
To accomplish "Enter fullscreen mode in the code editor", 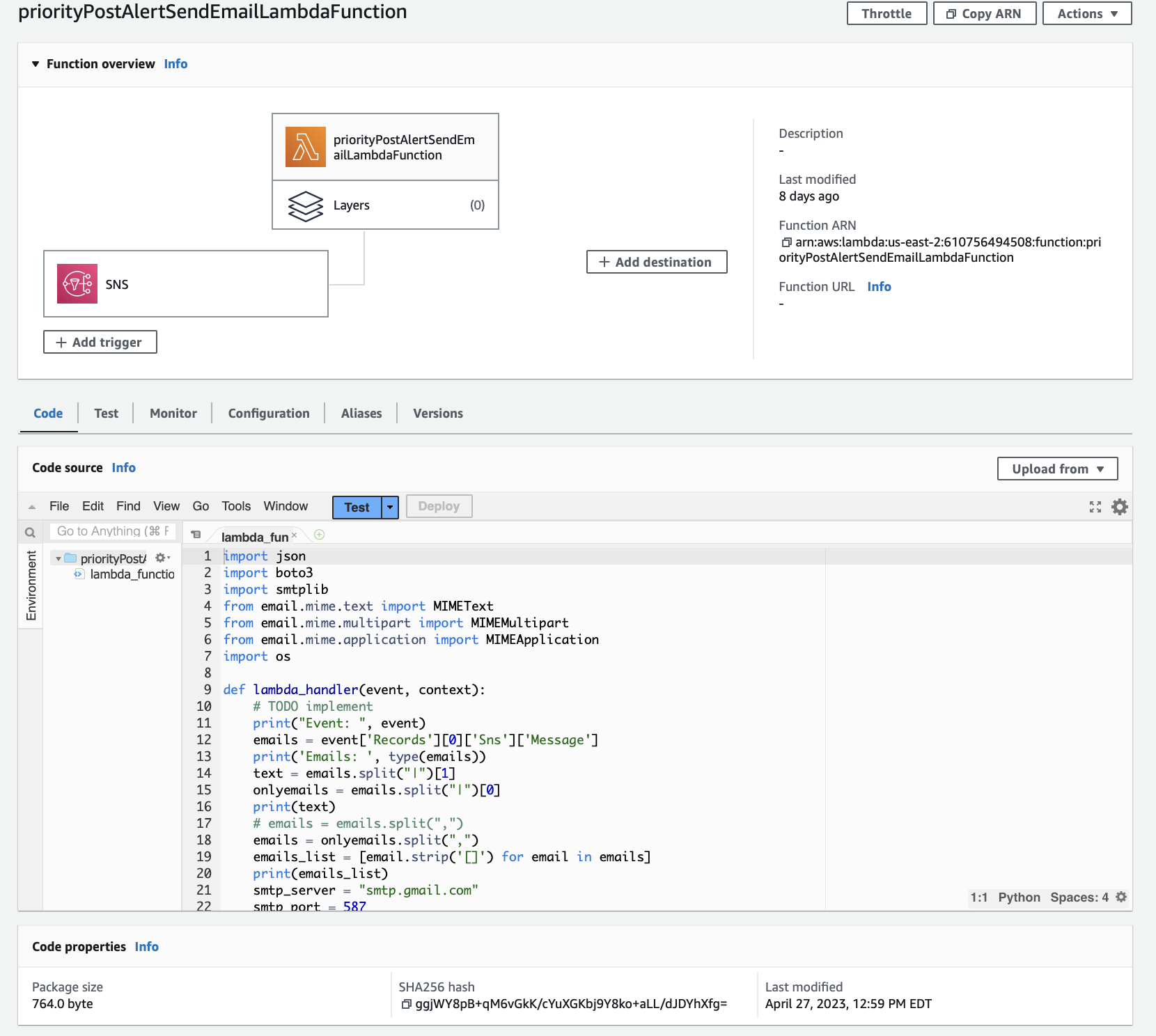I will 1095,506.
